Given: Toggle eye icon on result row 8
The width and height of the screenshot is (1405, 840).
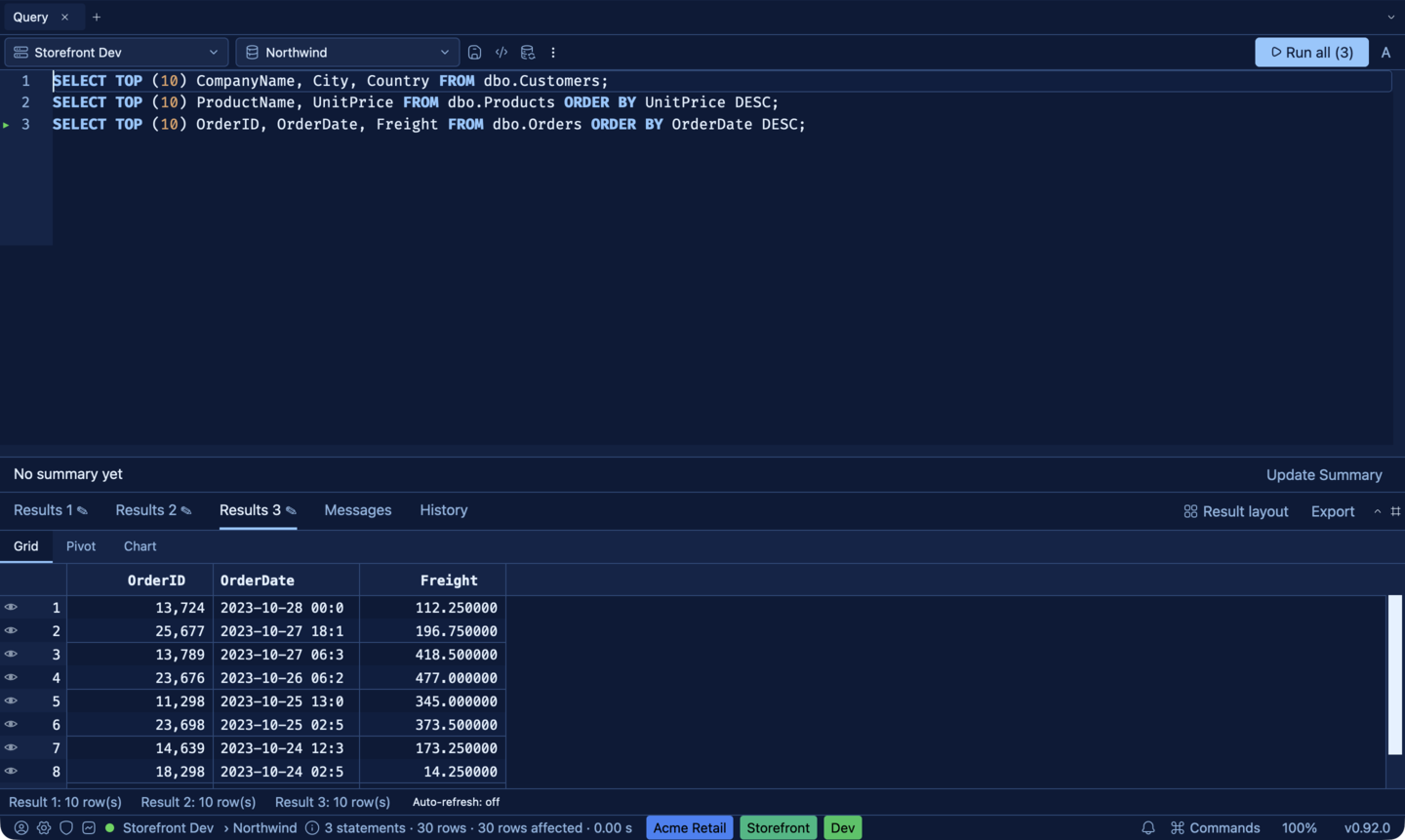Looking at the screenshot, I should click(x=11, y=771).
